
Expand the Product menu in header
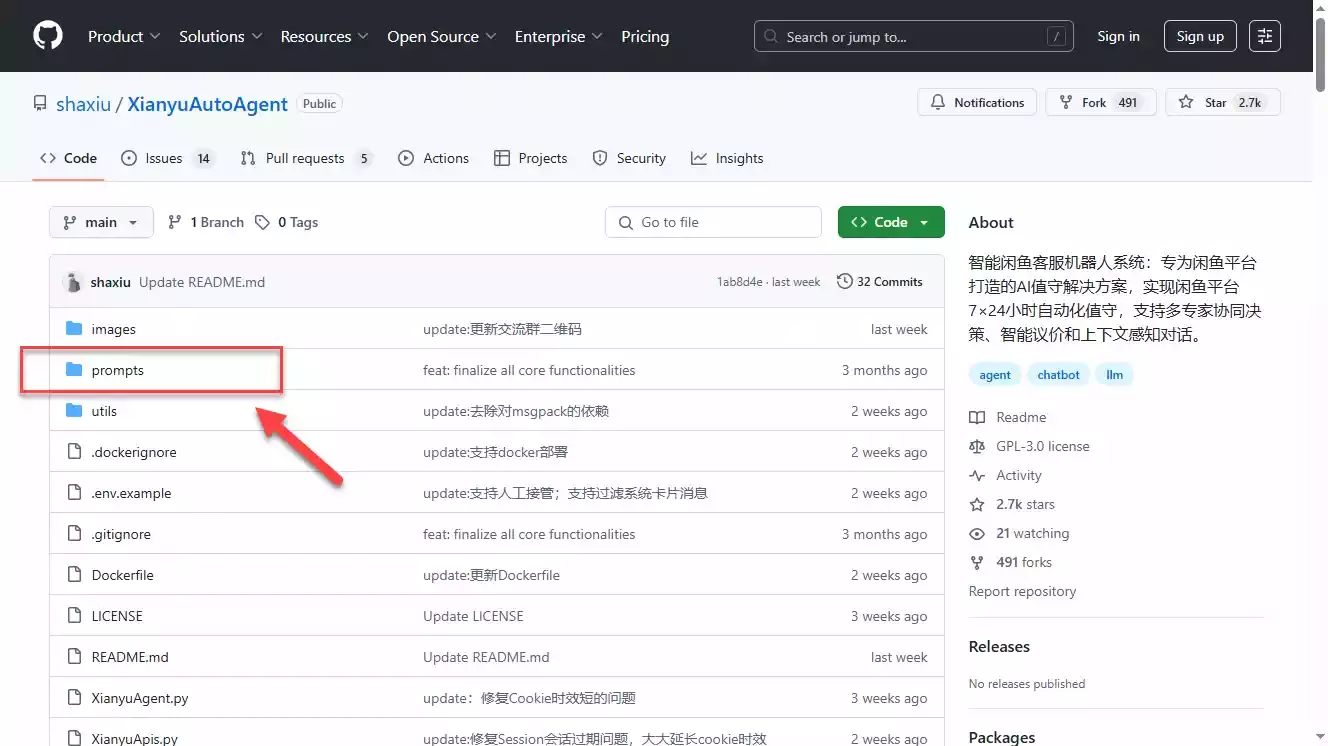pyautogui.click(x=124, y=36)
